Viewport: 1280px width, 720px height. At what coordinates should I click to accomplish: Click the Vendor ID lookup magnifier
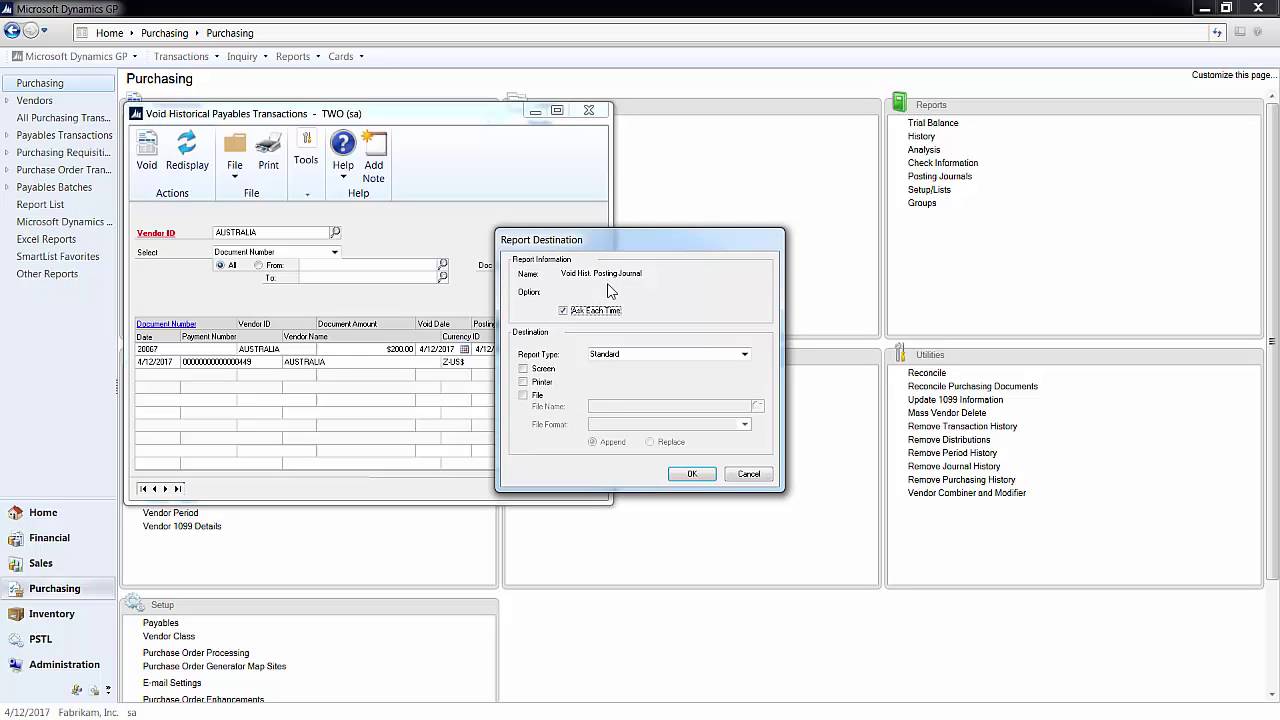coord(336,232)
